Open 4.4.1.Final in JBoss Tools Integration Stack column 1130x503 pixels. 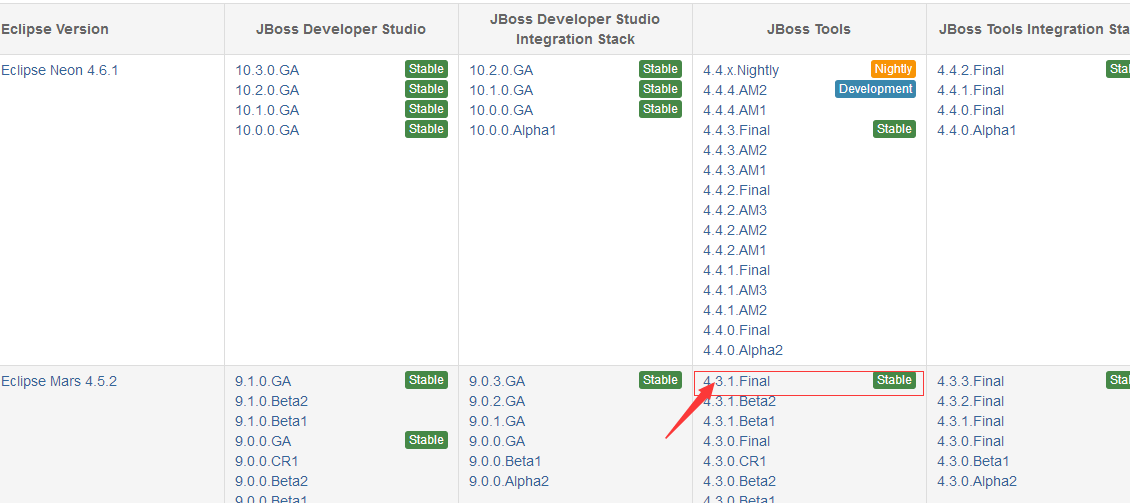971,90
